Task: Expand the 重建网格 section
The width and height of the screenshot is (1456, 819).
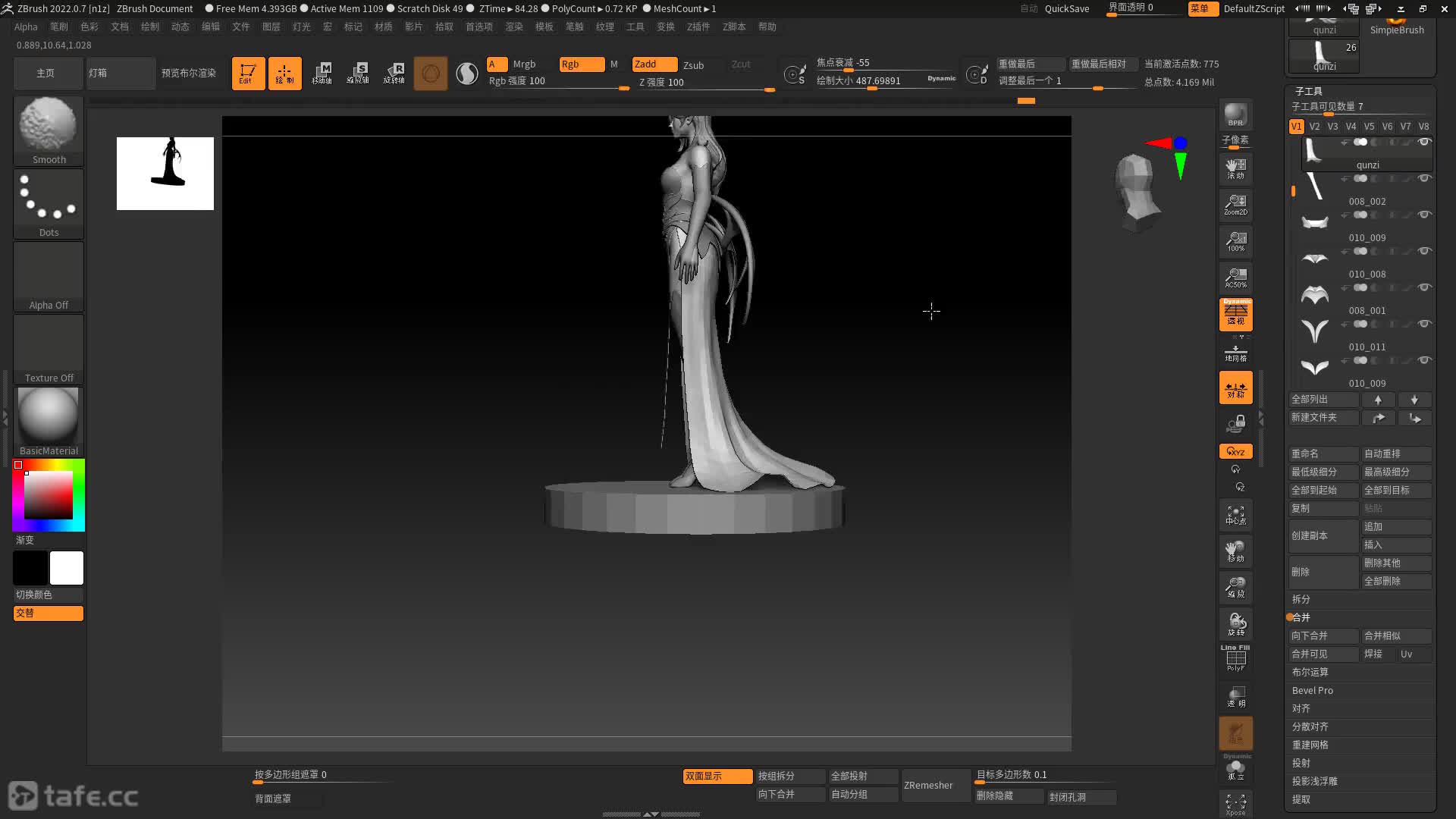Action: (x=1310, y=745)
